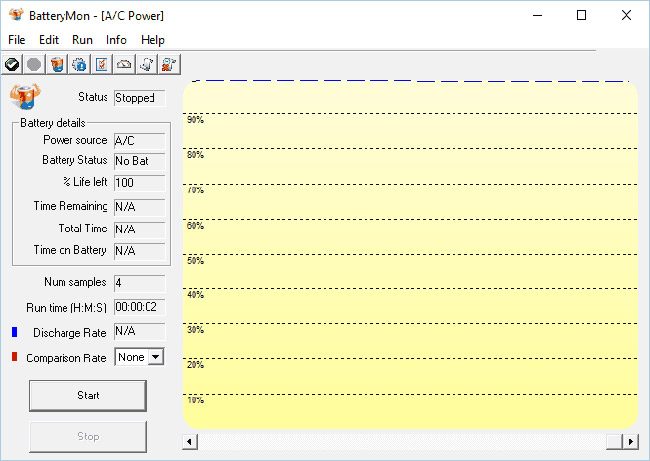Click the last toolbar icon with red X
The width and height of the screenshot is (650, 461).
(x=169, y=64)
